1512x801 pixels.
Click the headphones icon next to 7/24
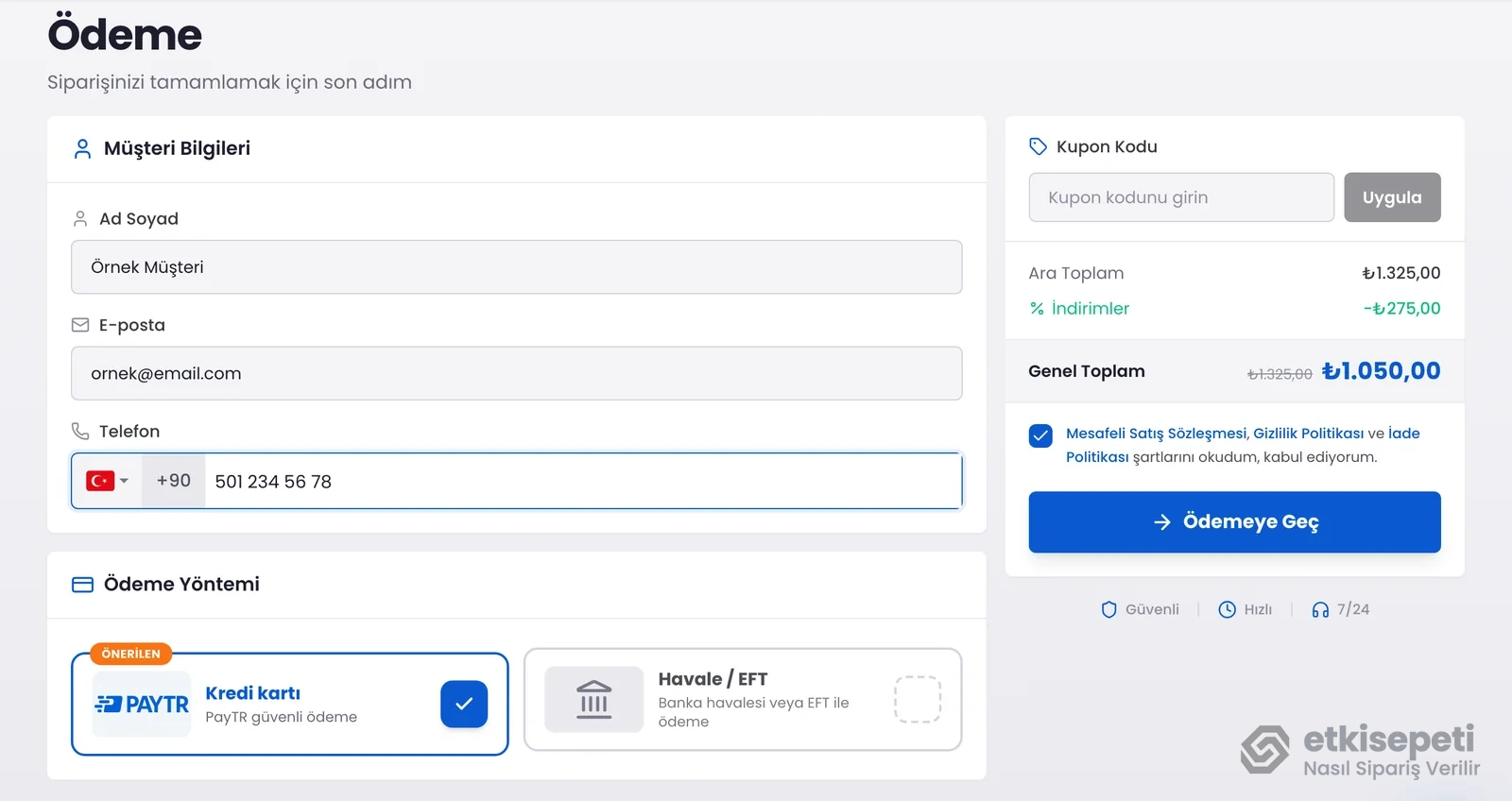tap(1320, 609)
